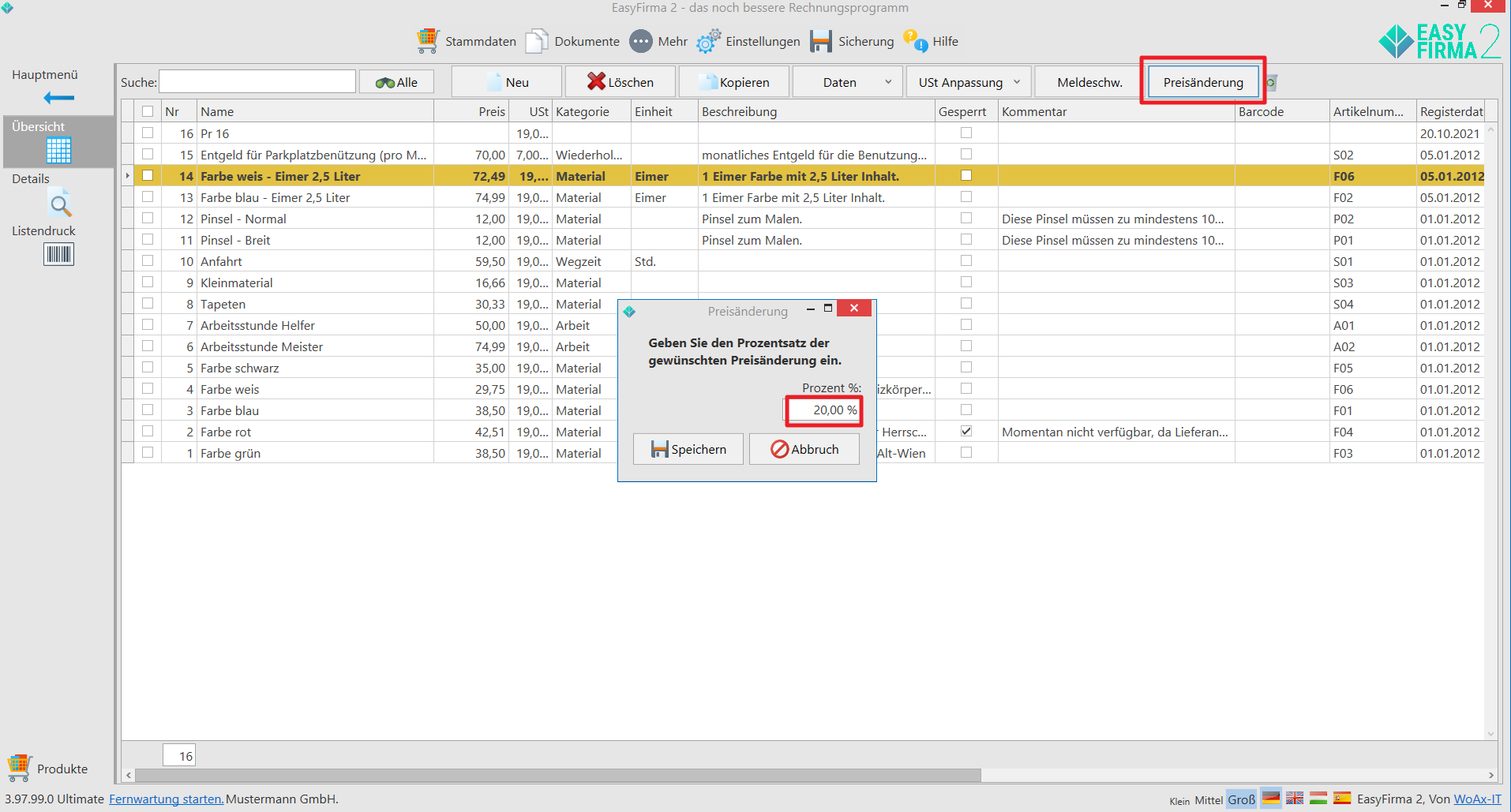The height and width of the screenshot is (812, 1511).
Task: Click the EasyFirma 2 logo
Action: [1439, 41]
